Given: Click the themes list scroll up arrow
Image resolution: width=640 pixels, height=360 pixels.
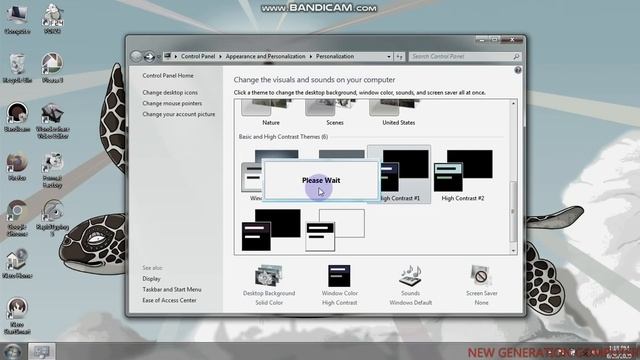Looking at the screenshot, I should tap(513, 104).
